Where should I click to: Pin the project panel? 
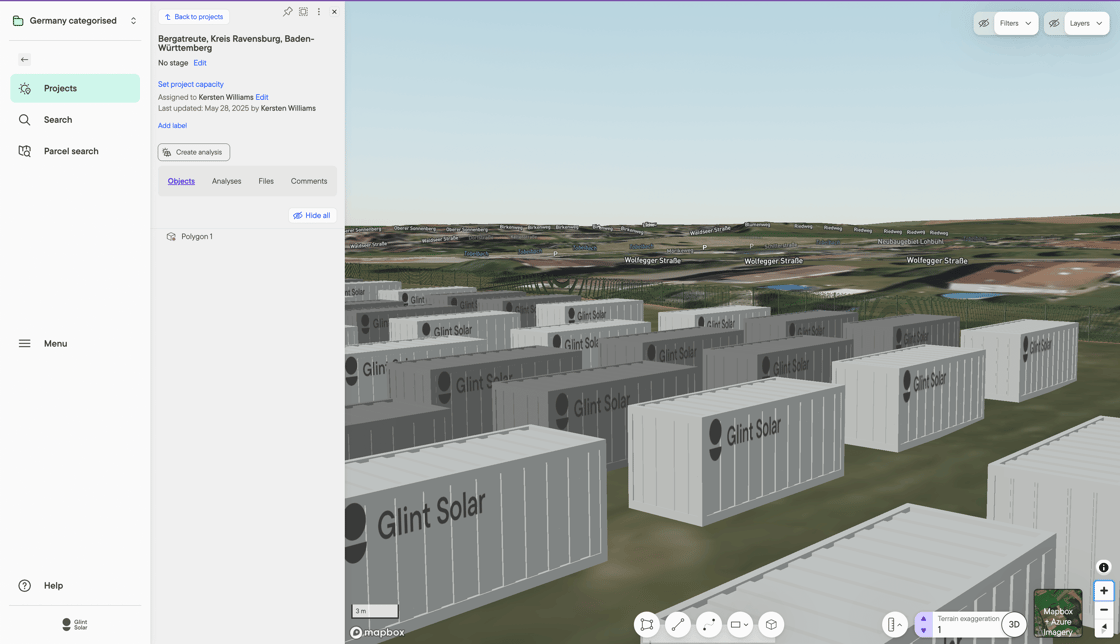(x=287, y=11)
